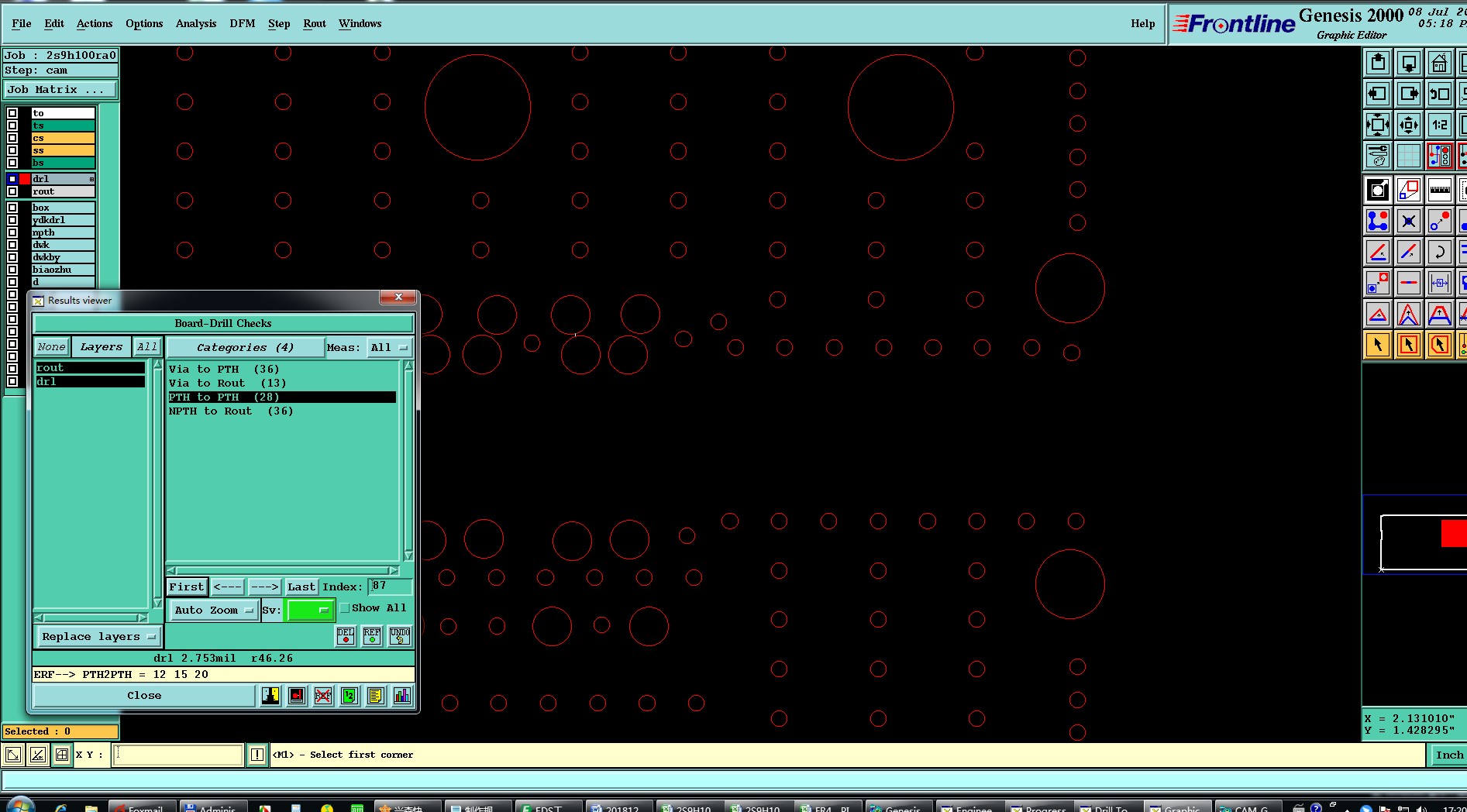Toggle the 'drl' layer checkbox
Screen dimensions: 1467x812
pyautogui.click(x=12, y=179)
